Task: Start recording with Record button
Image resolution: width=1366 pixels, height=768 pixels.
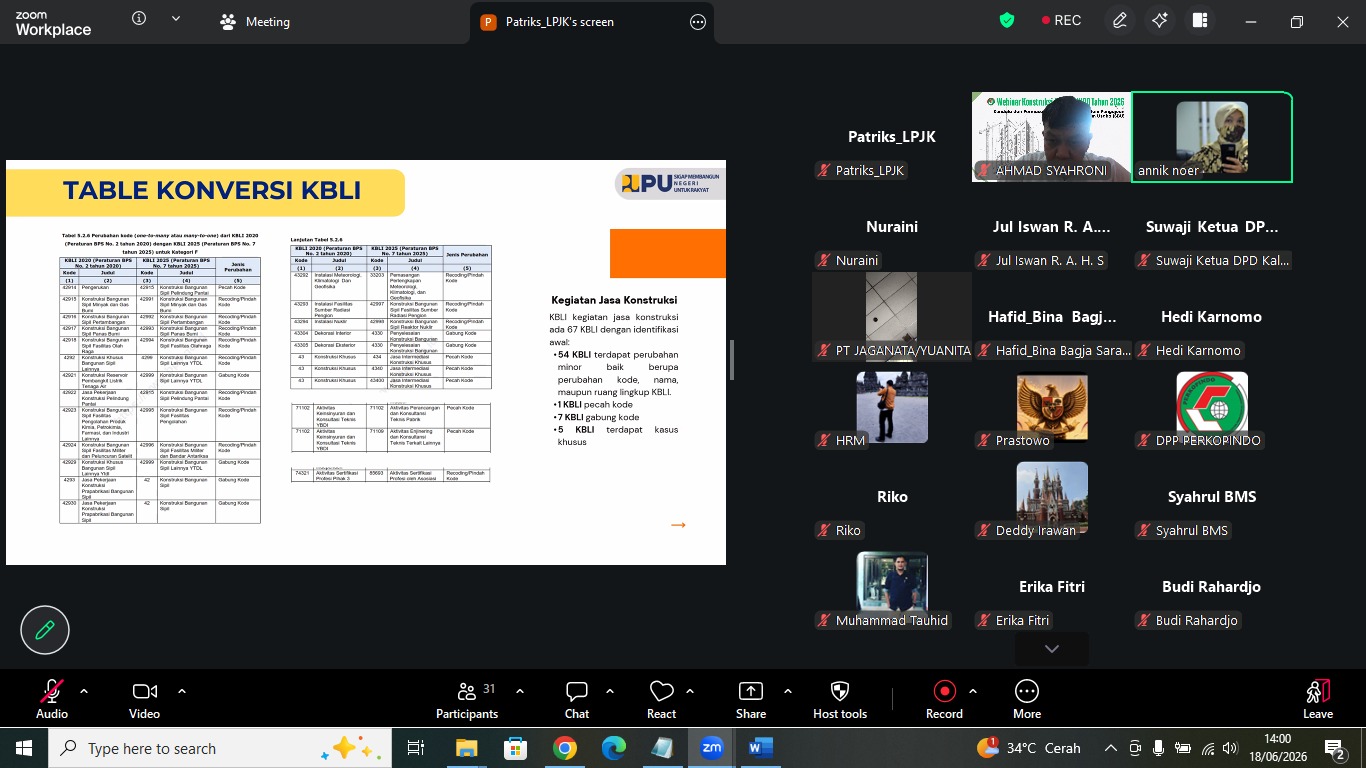Action: click(x=944, y=692)
